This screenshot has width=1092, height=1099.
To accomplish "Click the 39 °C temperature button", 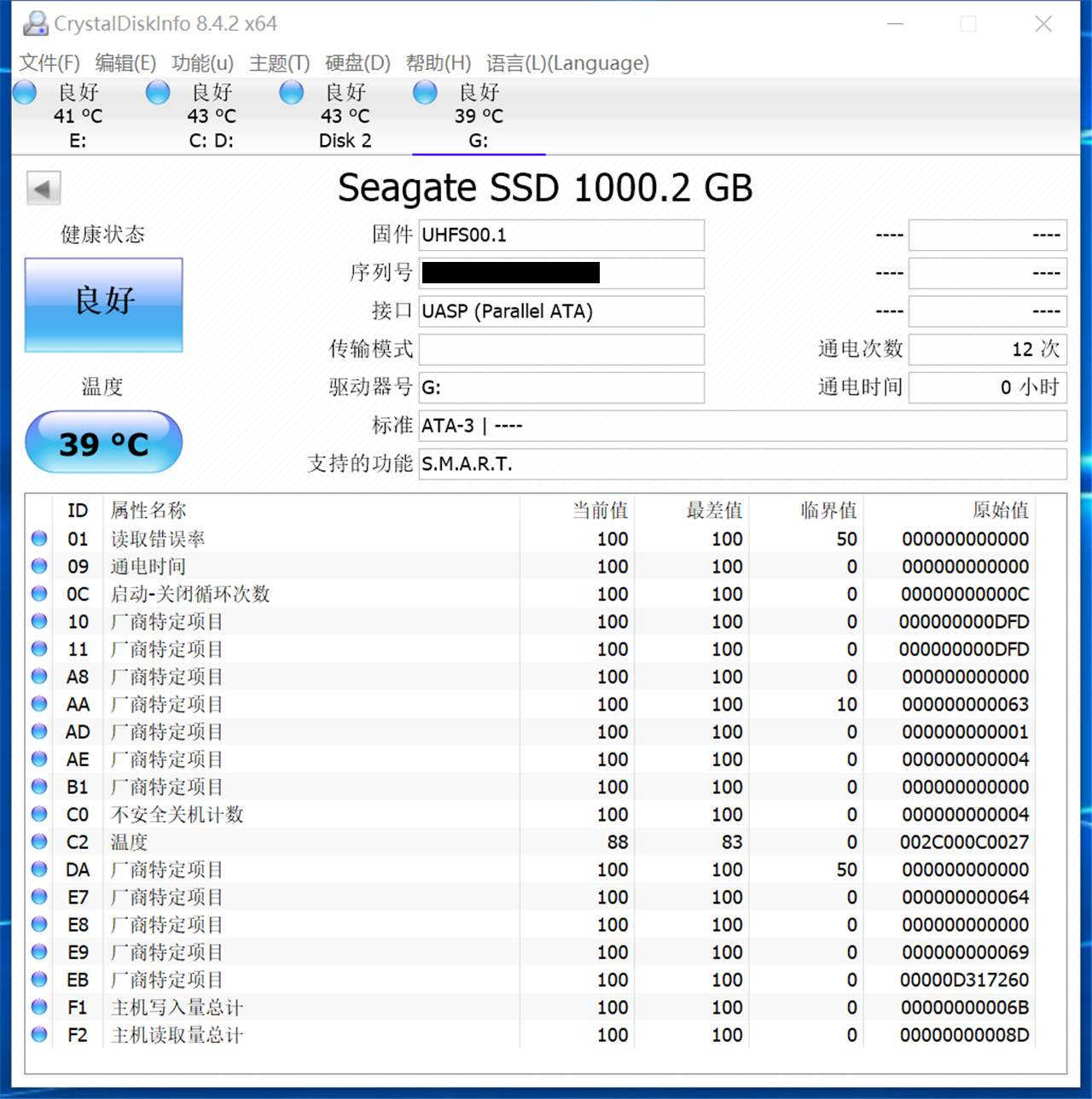I will (x=104, y=442).
